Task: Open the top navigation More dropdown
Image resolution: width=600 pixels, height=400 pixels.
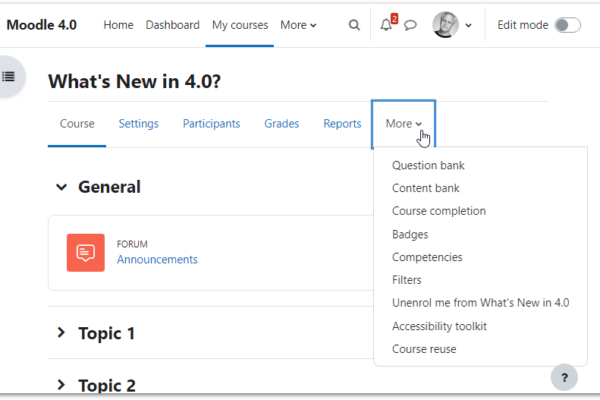Action: point(298,25)
